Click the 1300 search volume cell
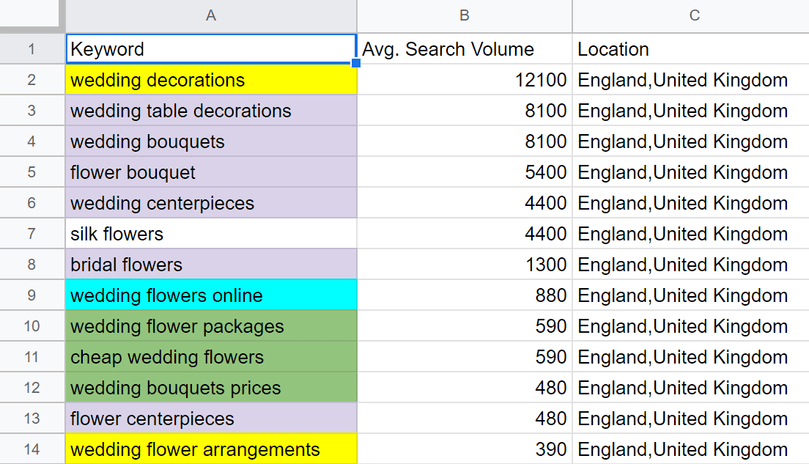The height and width of the screenshot is (464, 809). [x=464, y=265]
